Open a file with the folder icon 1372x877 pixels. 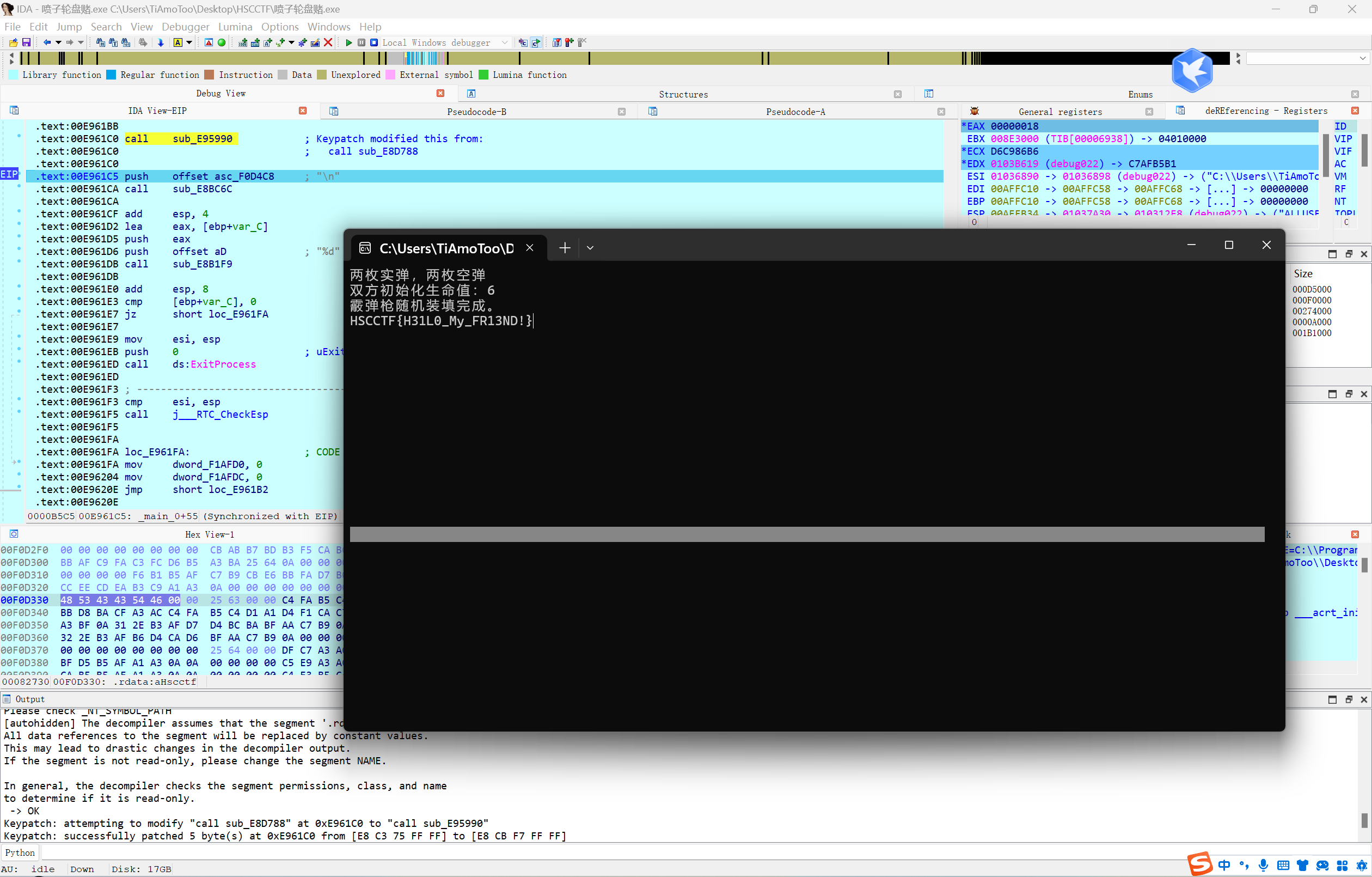point(13,43)
